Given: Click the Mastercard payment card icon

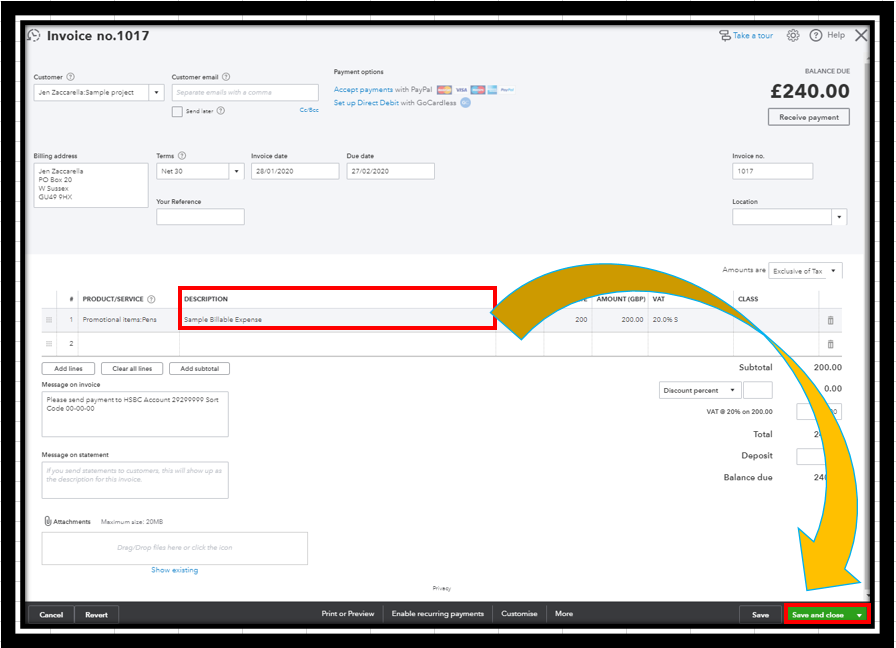Looking at the screenshot, I should tap(444, 90).
